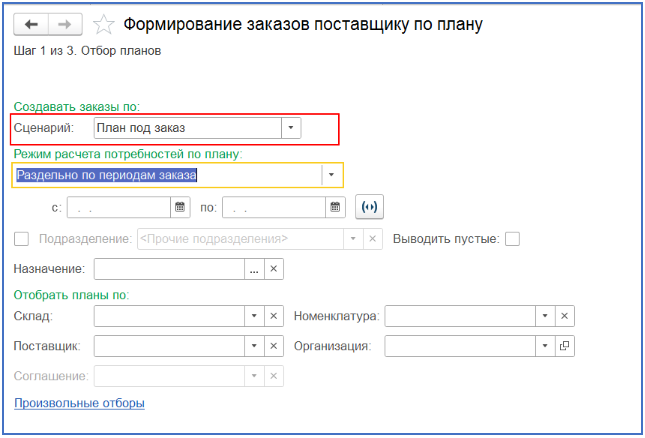Clear the Номенклатура field

pos(564,316)
